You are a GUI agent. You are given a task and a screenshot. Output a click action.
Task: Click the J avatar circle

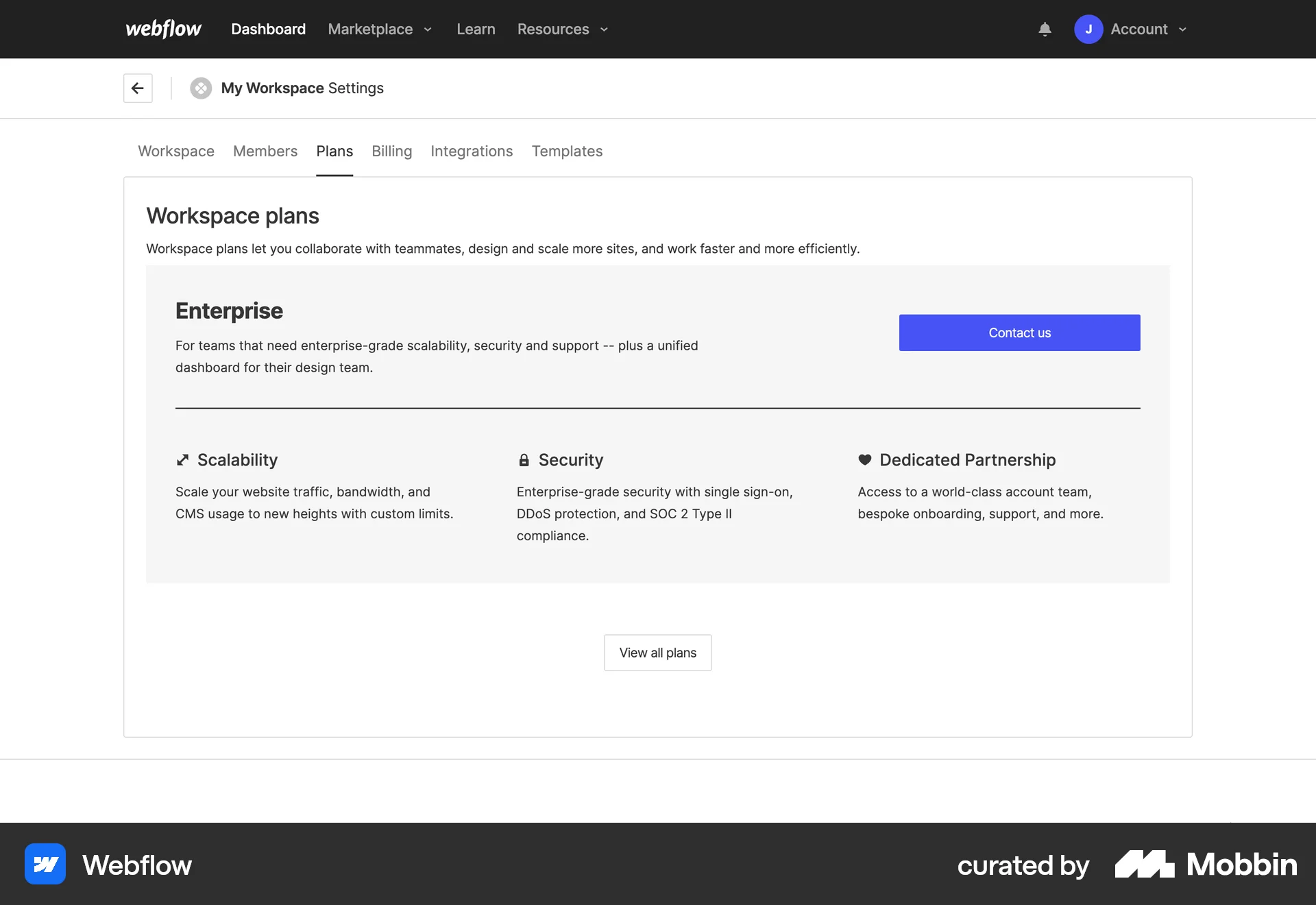pyautogui.click(x=1089, y=29)
